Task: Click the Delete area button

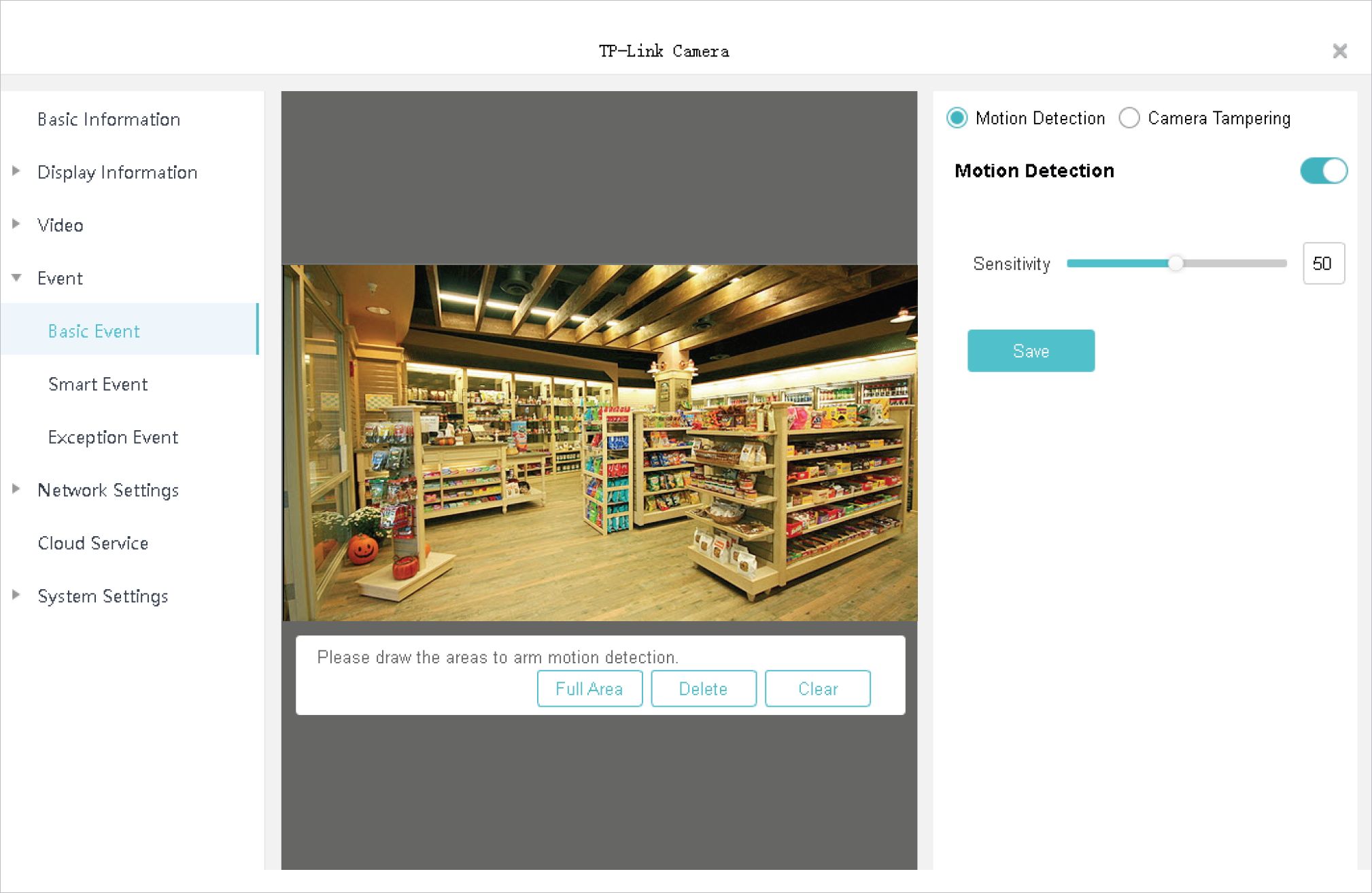Action: (703, 688)
